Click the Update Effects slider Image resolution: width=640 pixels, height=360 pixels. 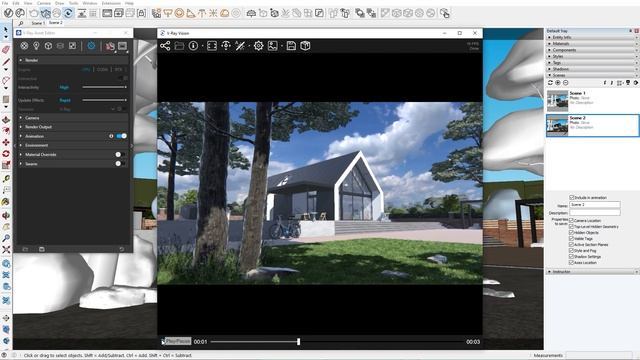click(104, 100)
